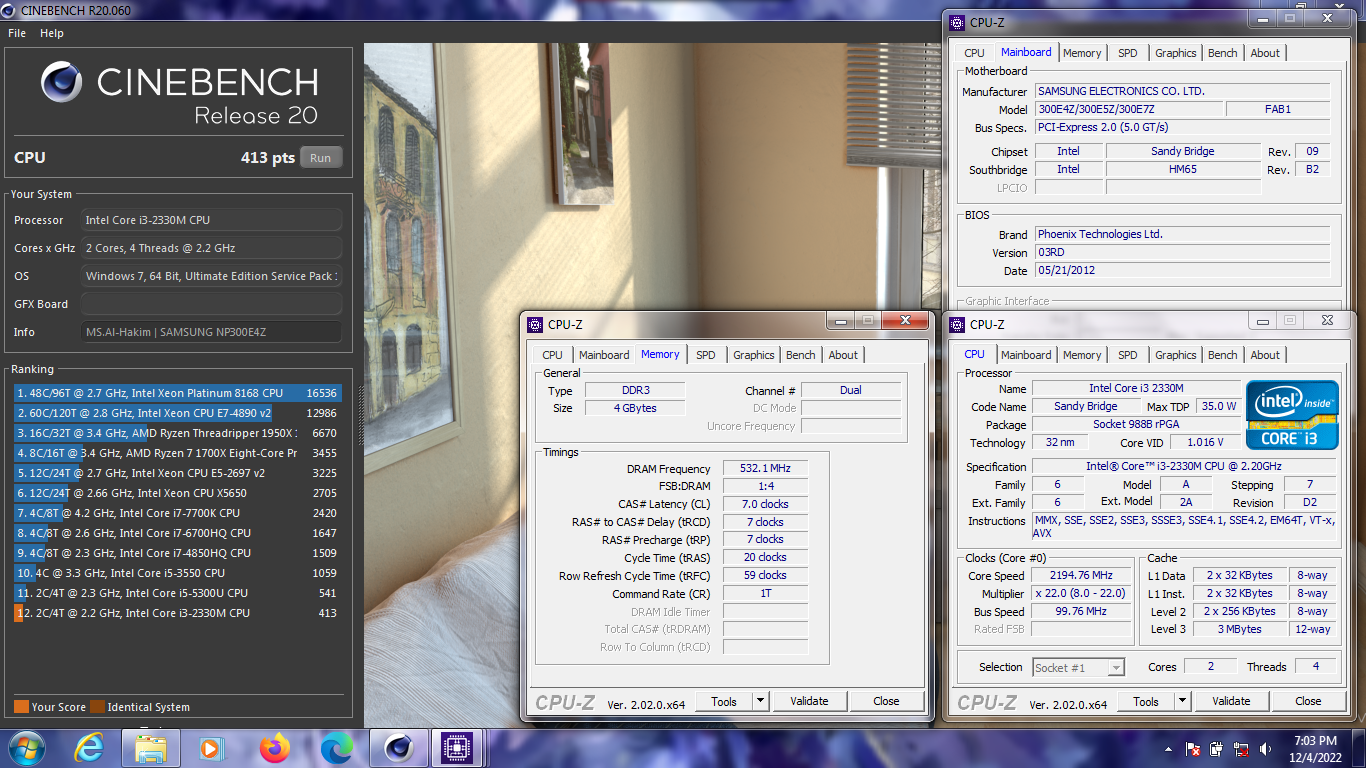Click Close button in CPU window

click(1308, 701)
